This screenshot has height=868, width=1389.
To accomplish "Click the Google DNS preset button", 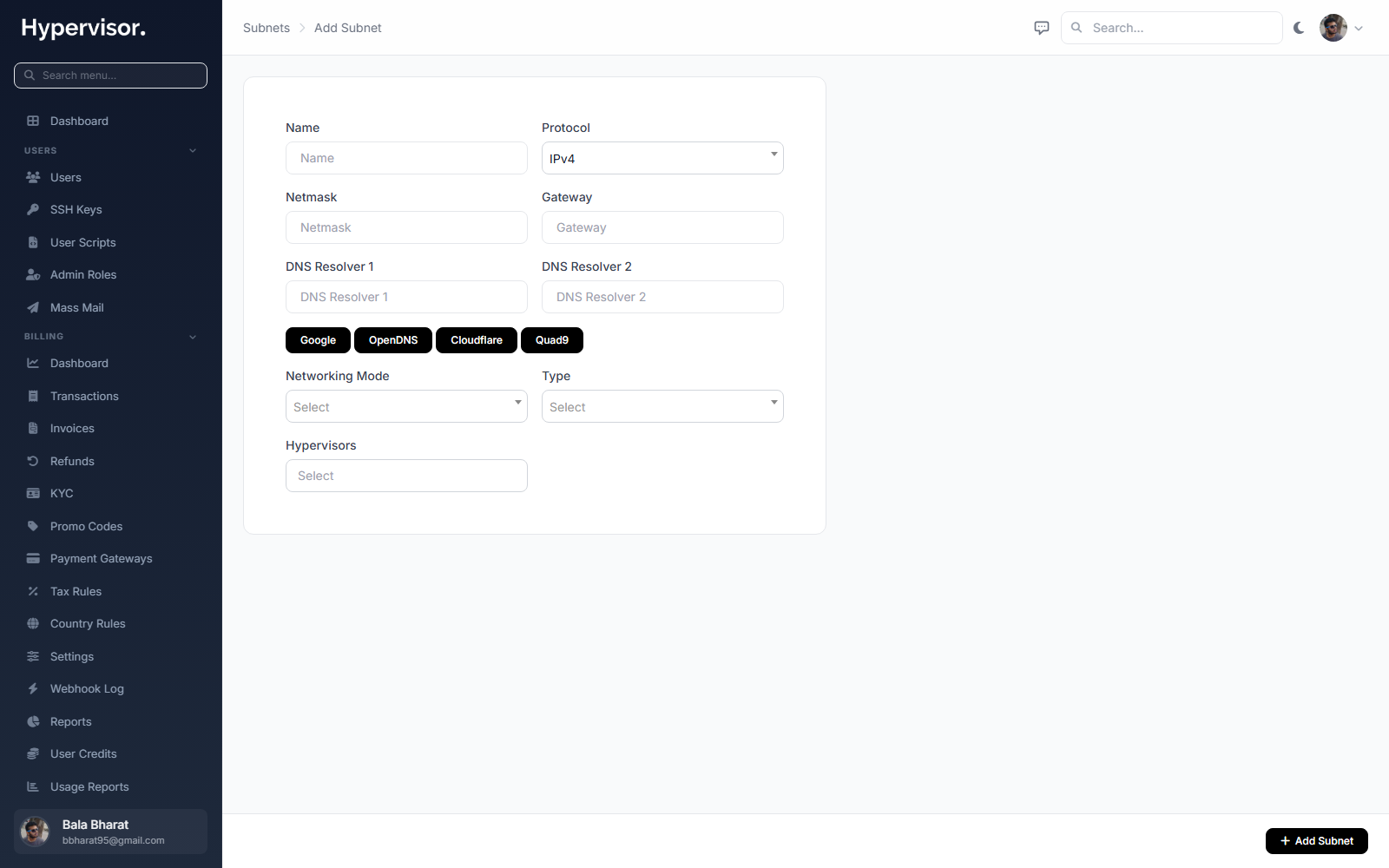I will coord(318,340).
